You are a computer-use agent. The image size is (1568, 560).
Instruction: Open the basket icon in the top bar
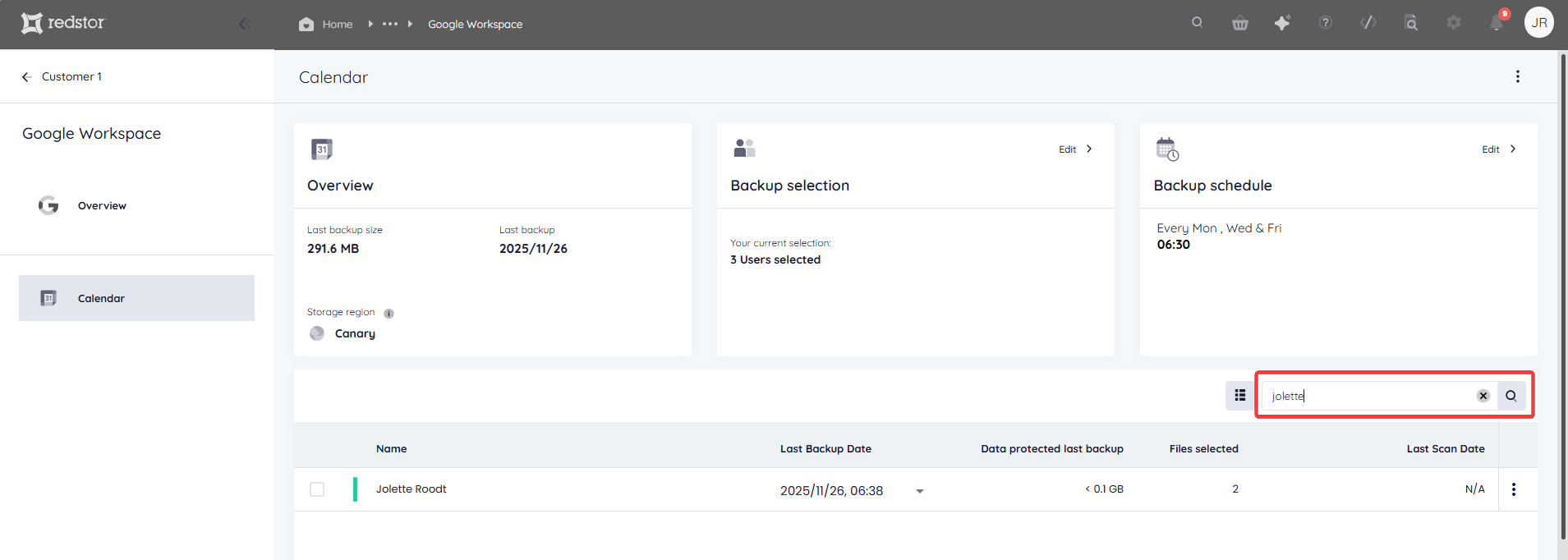[x=1240, y=23]
